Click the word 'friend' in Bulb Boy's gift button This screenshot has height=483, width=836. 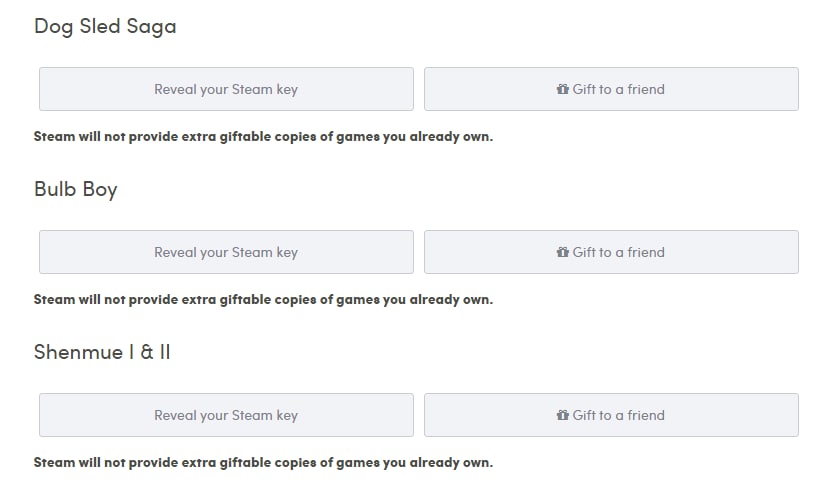646,252
